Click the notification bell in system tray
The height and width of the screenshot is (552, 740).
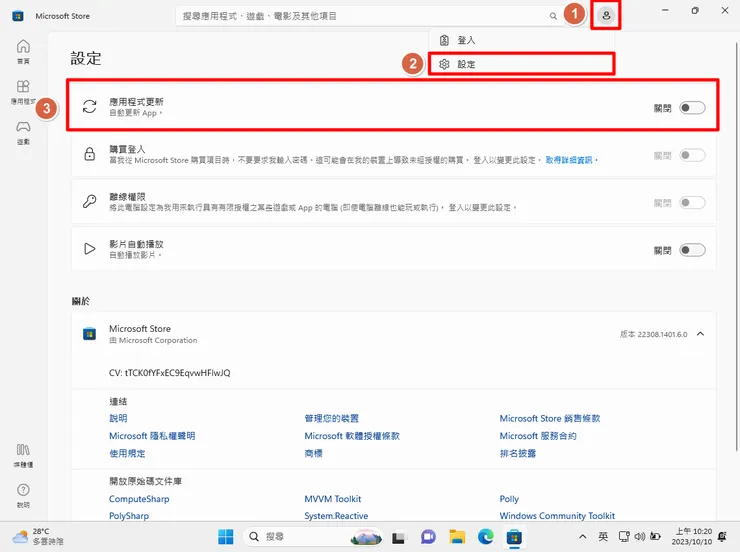[722, 536]
